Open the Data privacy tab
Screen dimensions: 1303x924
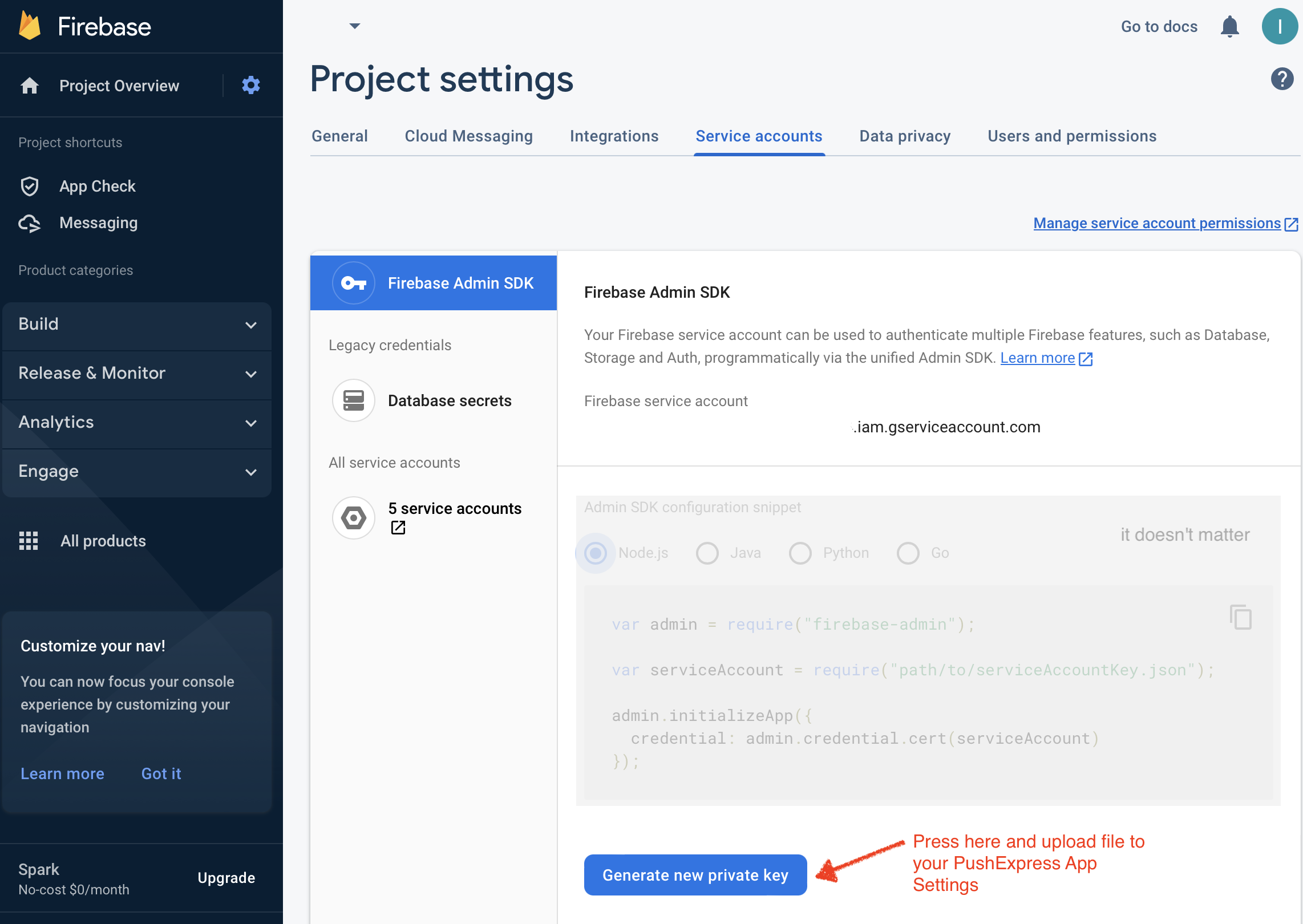pos(905,136)
